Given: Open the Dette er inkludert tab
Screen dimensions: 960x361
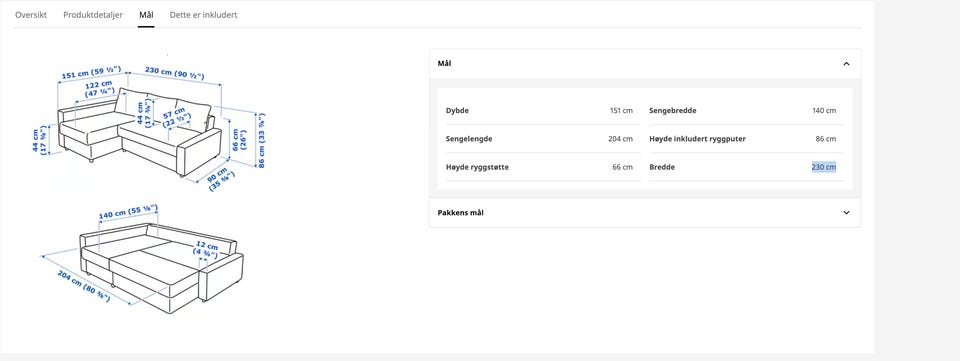Looking at the screenshot, I should 203,15.
